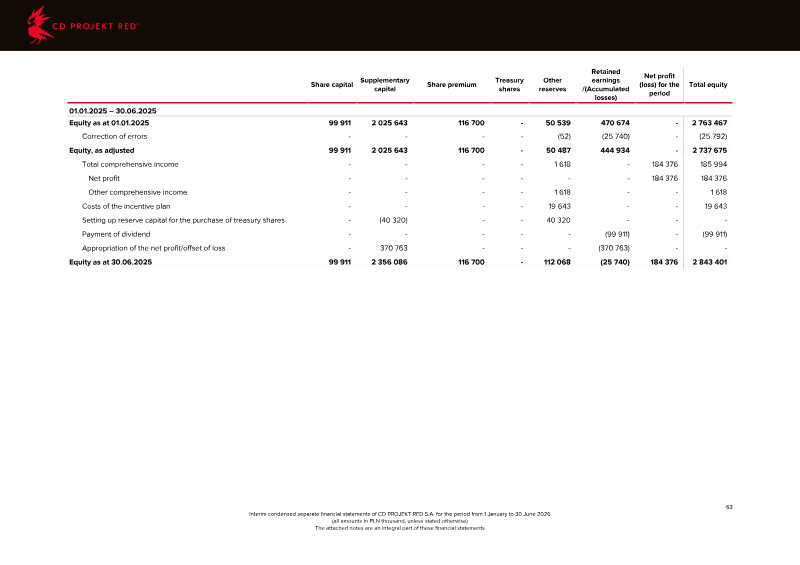Click the Retained earnings column header
This screenshot has width=800, height=565.
[606, 85]
